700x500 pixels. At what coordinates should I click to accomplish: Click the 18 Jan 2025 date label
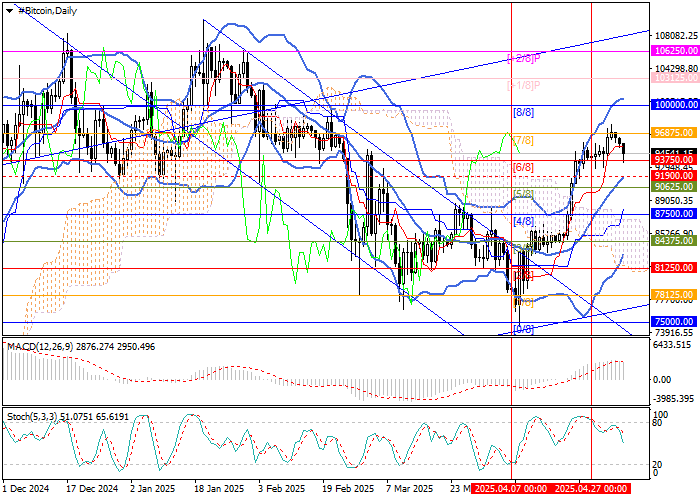(218, 490)
